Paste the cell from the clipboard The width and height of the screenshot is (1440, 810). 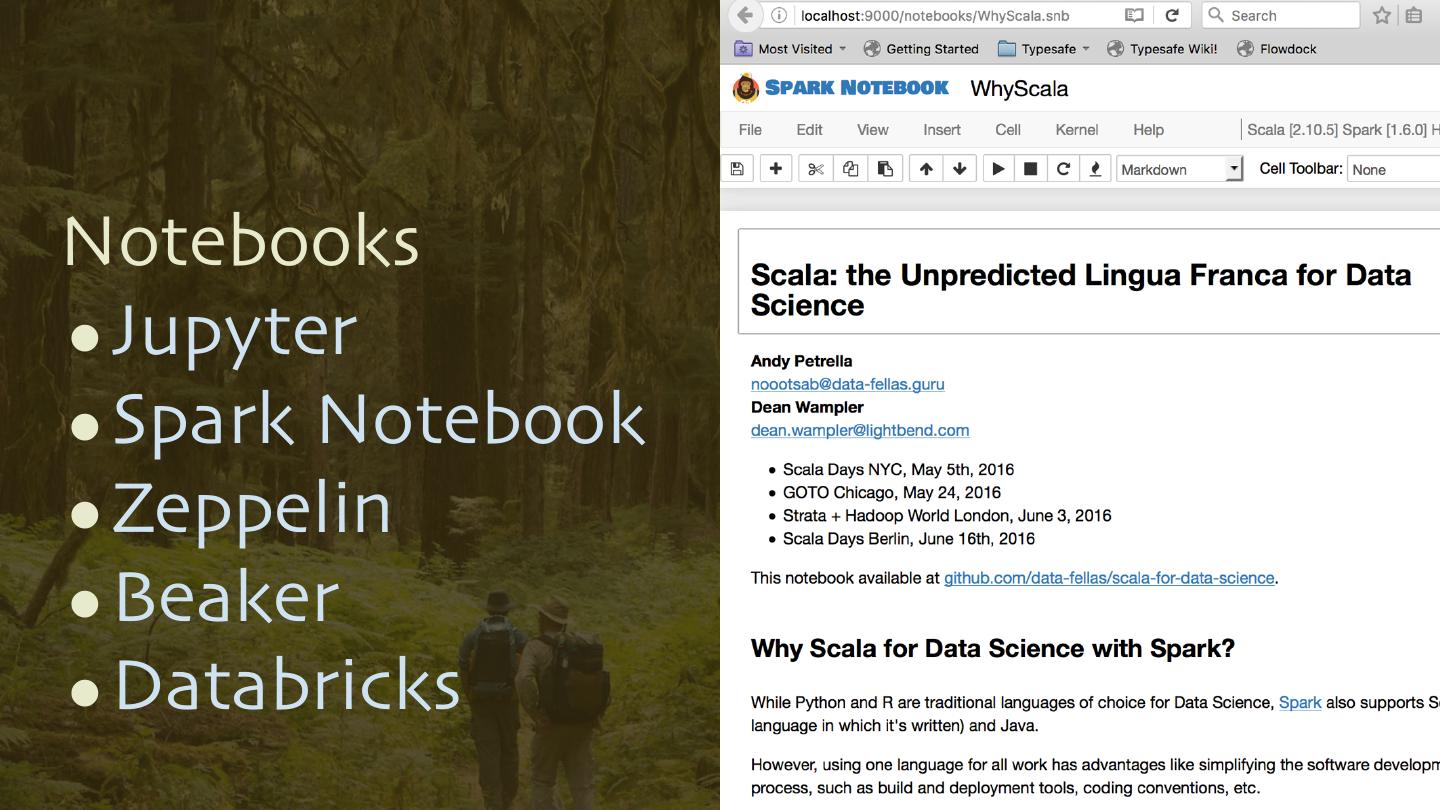click(886, 169)
